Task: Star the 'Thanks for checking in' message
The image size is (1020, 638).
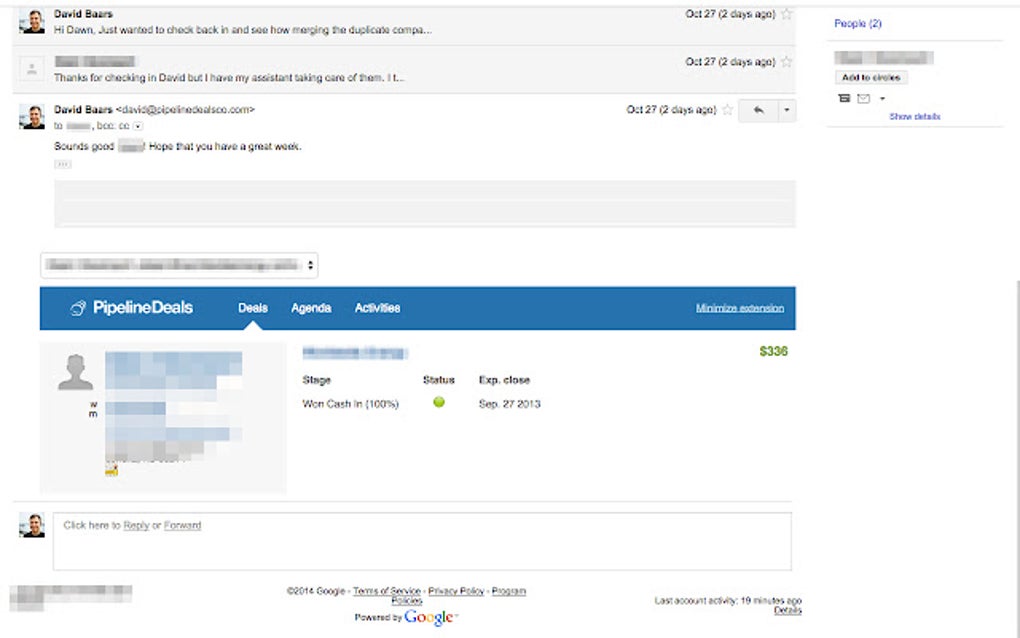Action: 786,62
